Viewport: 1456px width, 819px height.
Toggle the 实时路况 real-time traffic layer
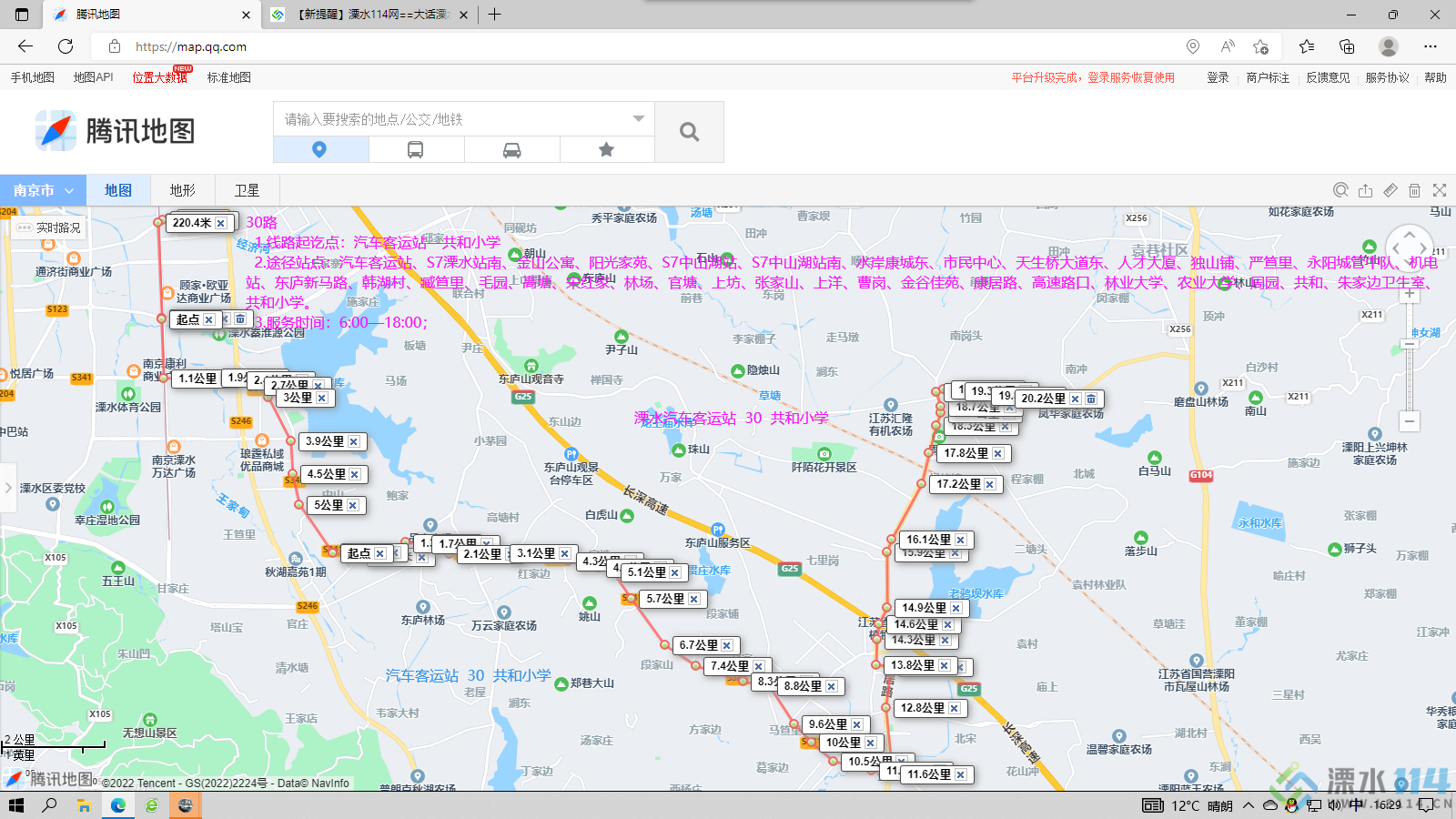[49, 227]
